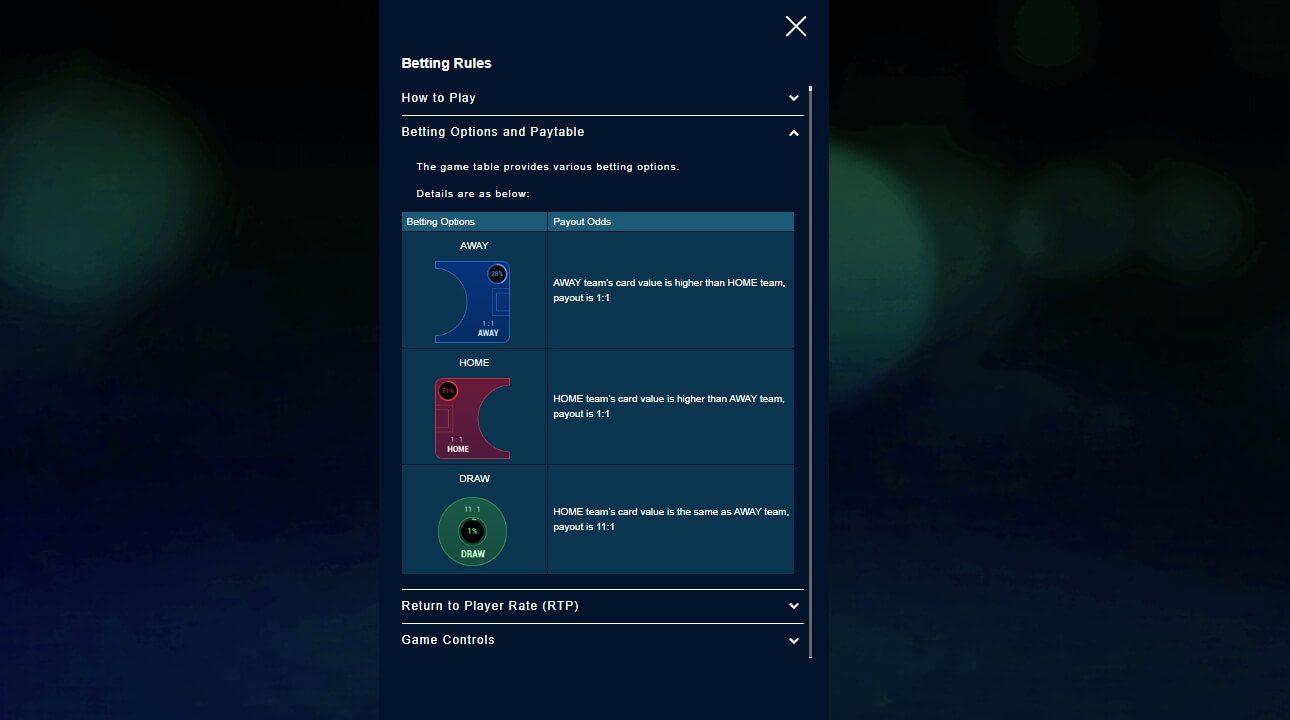
Task: Expand Return to Player Rate chevron arrow
Action: (x=793, y=606)
